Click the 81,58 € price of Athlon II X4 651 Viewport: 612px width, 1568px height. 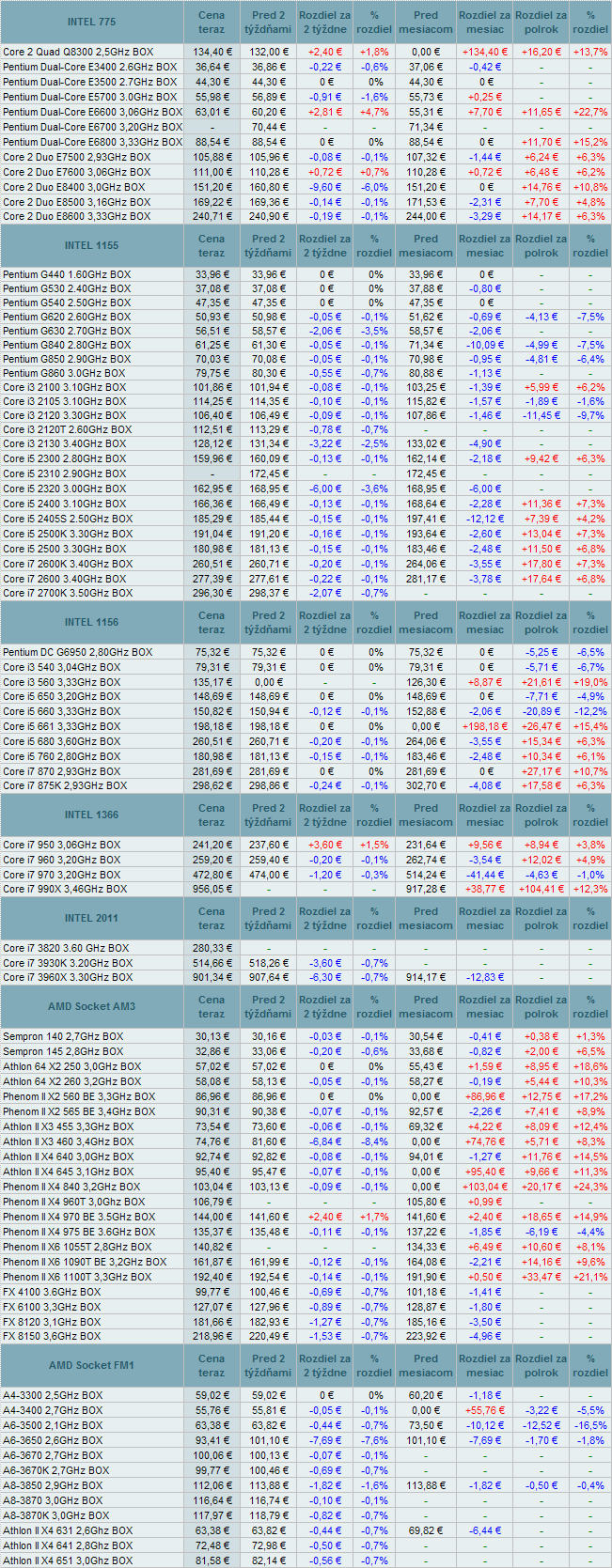coord(211,1560)
